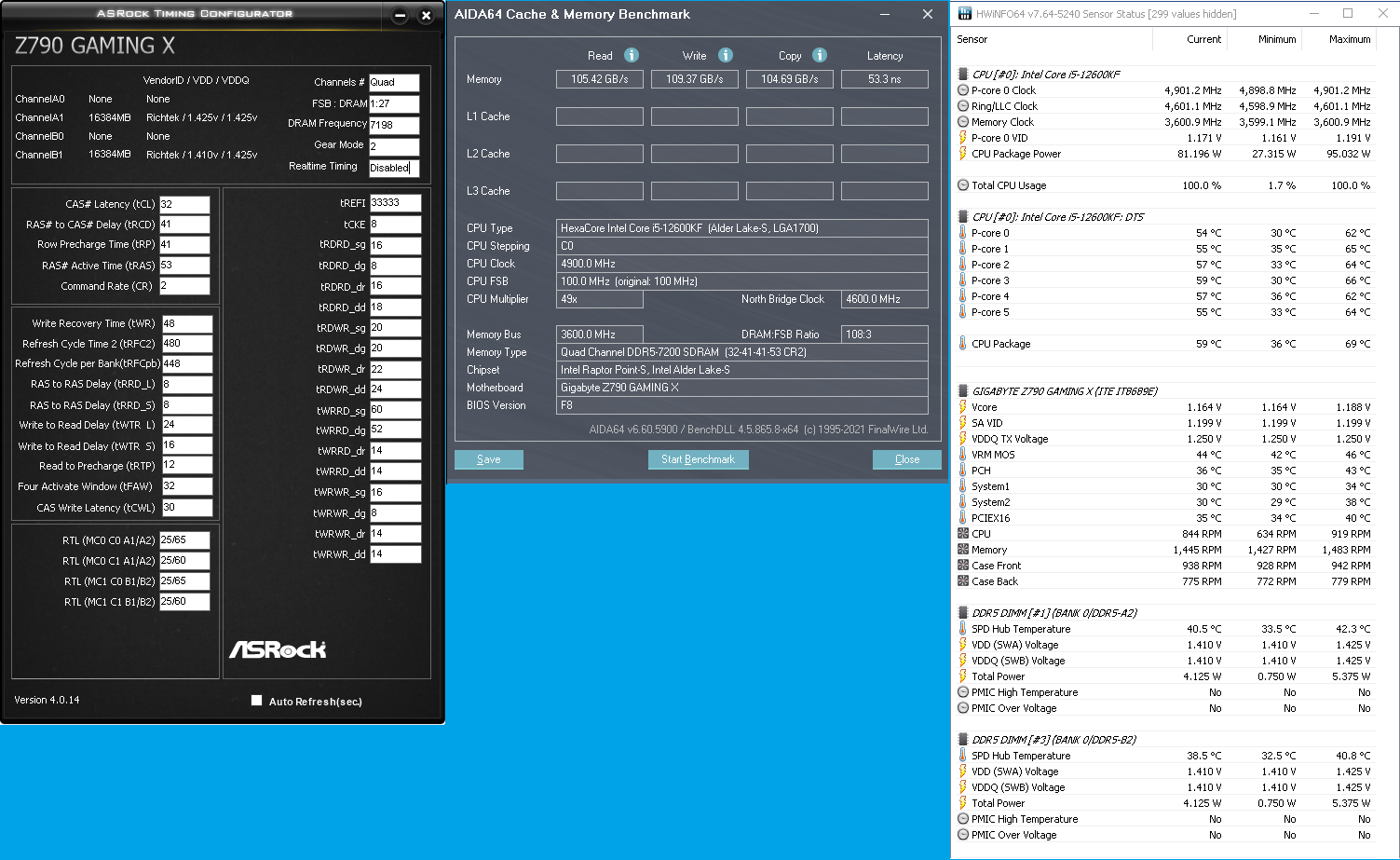Click the fan icon beside Case Back
This screenshot has width=1400, height=860.
pos(963,581)
